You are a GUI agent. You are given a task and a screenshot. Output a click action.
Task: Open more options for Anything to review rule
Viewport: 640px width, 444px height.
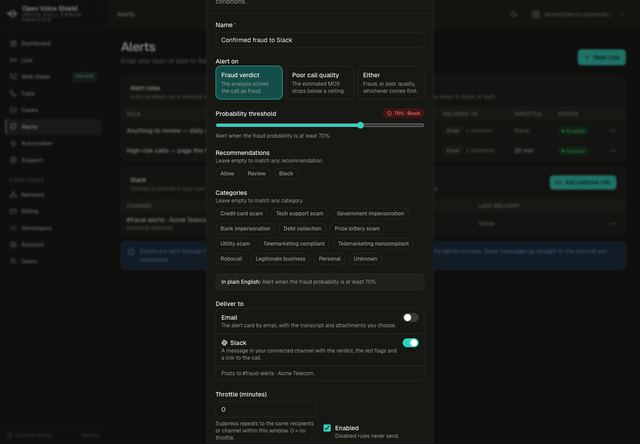[x=613, y=131]
